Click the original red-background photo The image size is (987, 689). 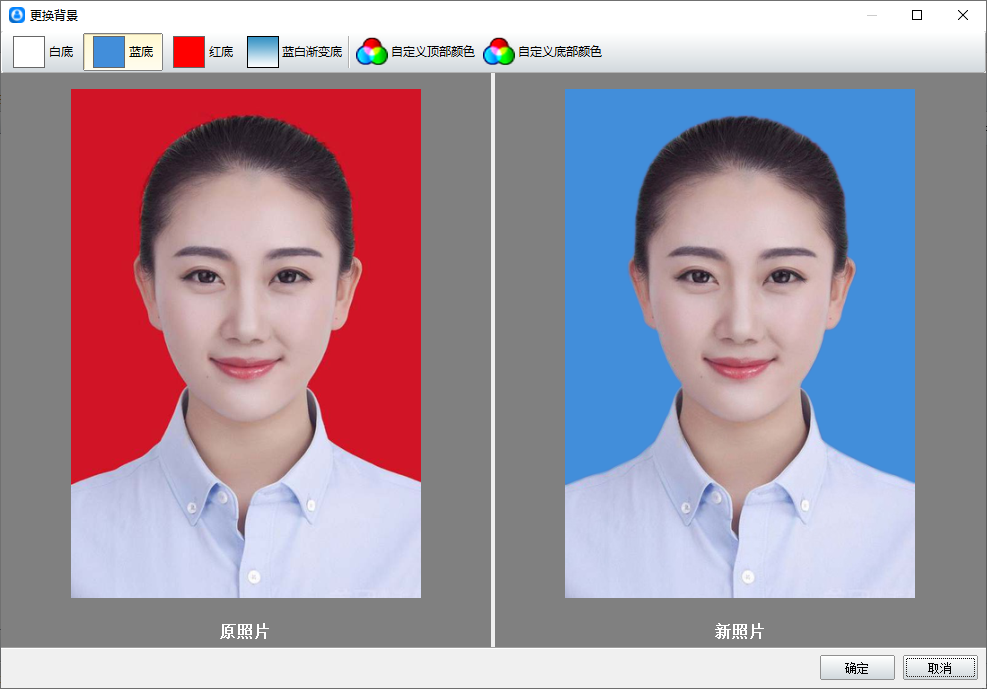(245, 344)
